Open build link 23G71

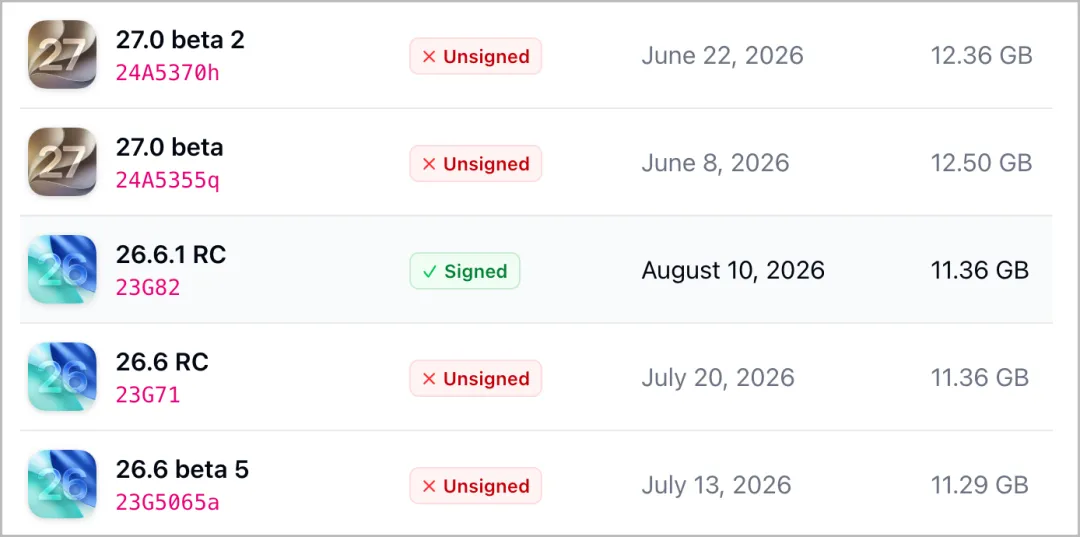click(x=147, y=394)
